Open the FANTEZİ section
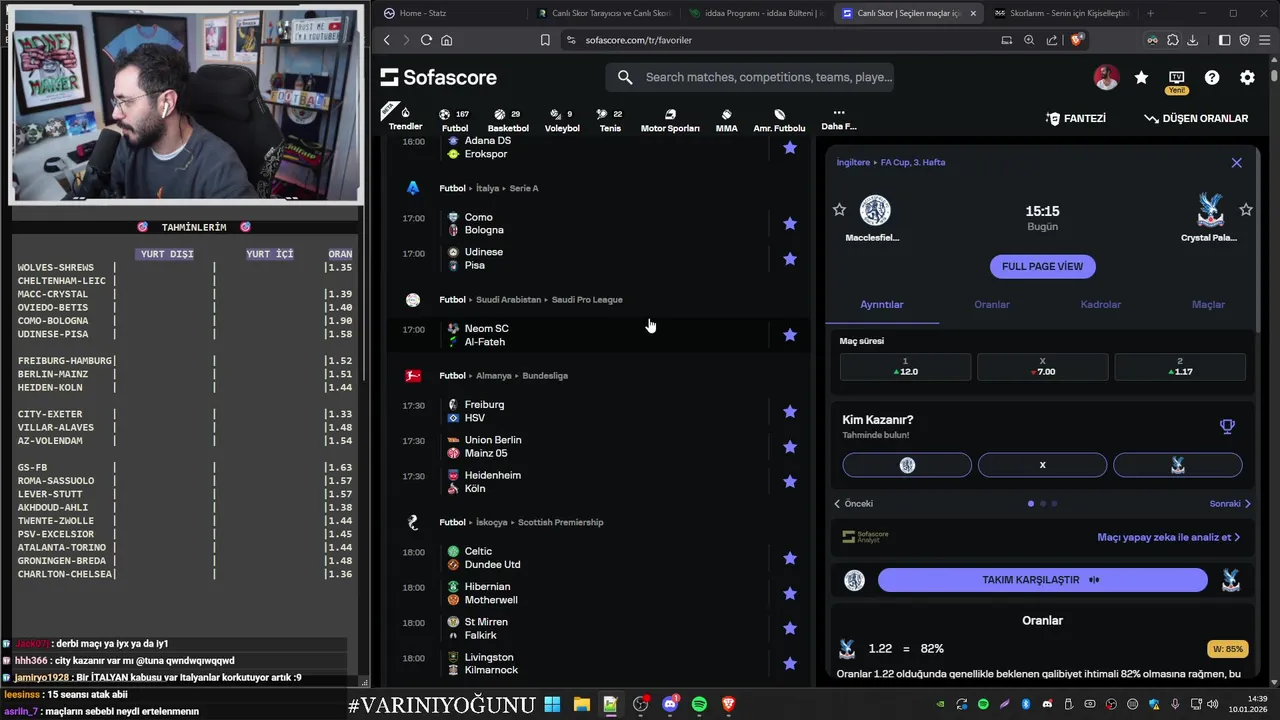 (1076, 118)
